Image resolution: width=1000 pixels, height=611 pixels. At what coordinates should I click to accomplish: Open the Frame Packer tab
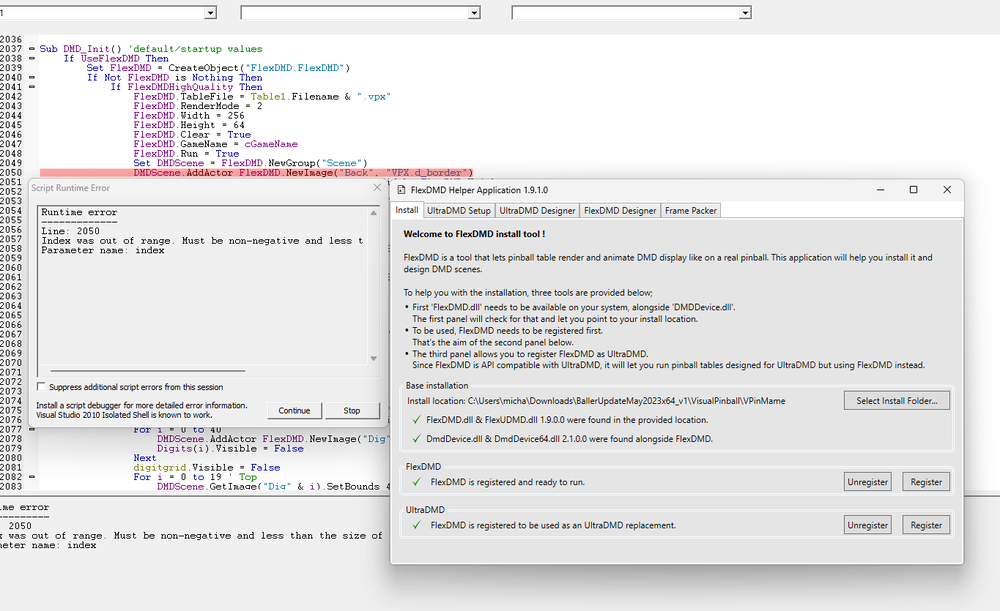691,210
